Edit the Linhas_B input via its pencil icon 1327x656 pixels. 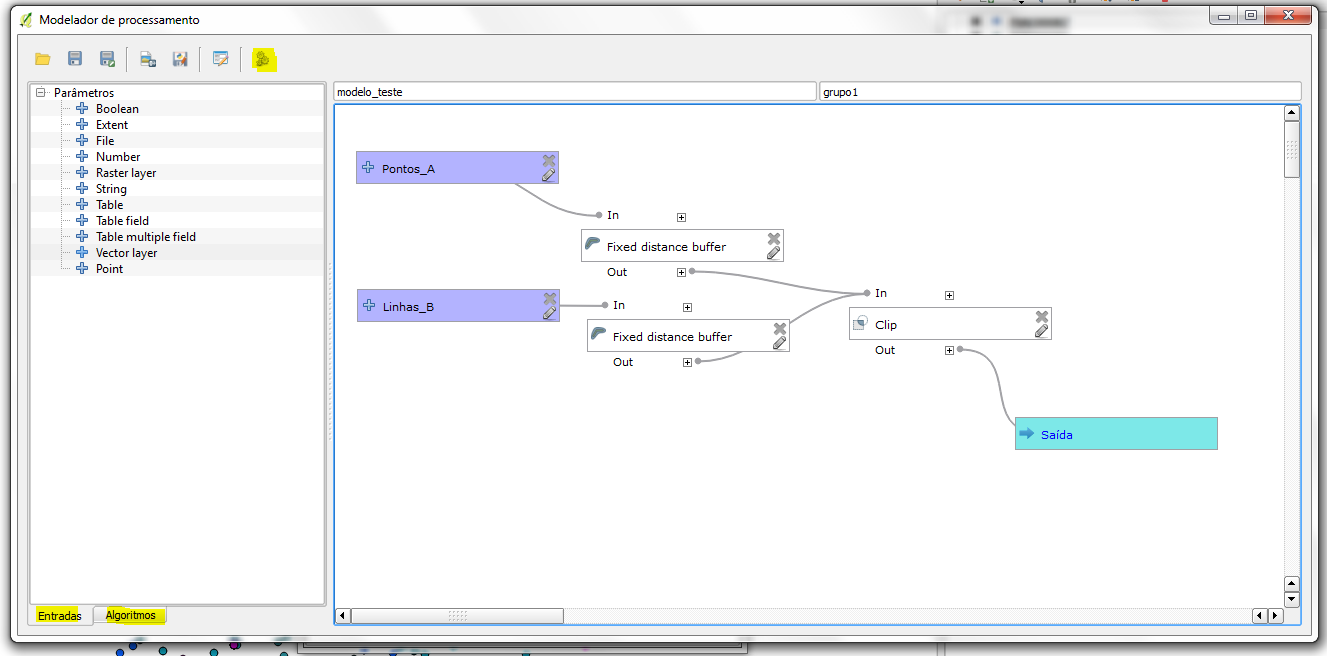click(549, 313)
